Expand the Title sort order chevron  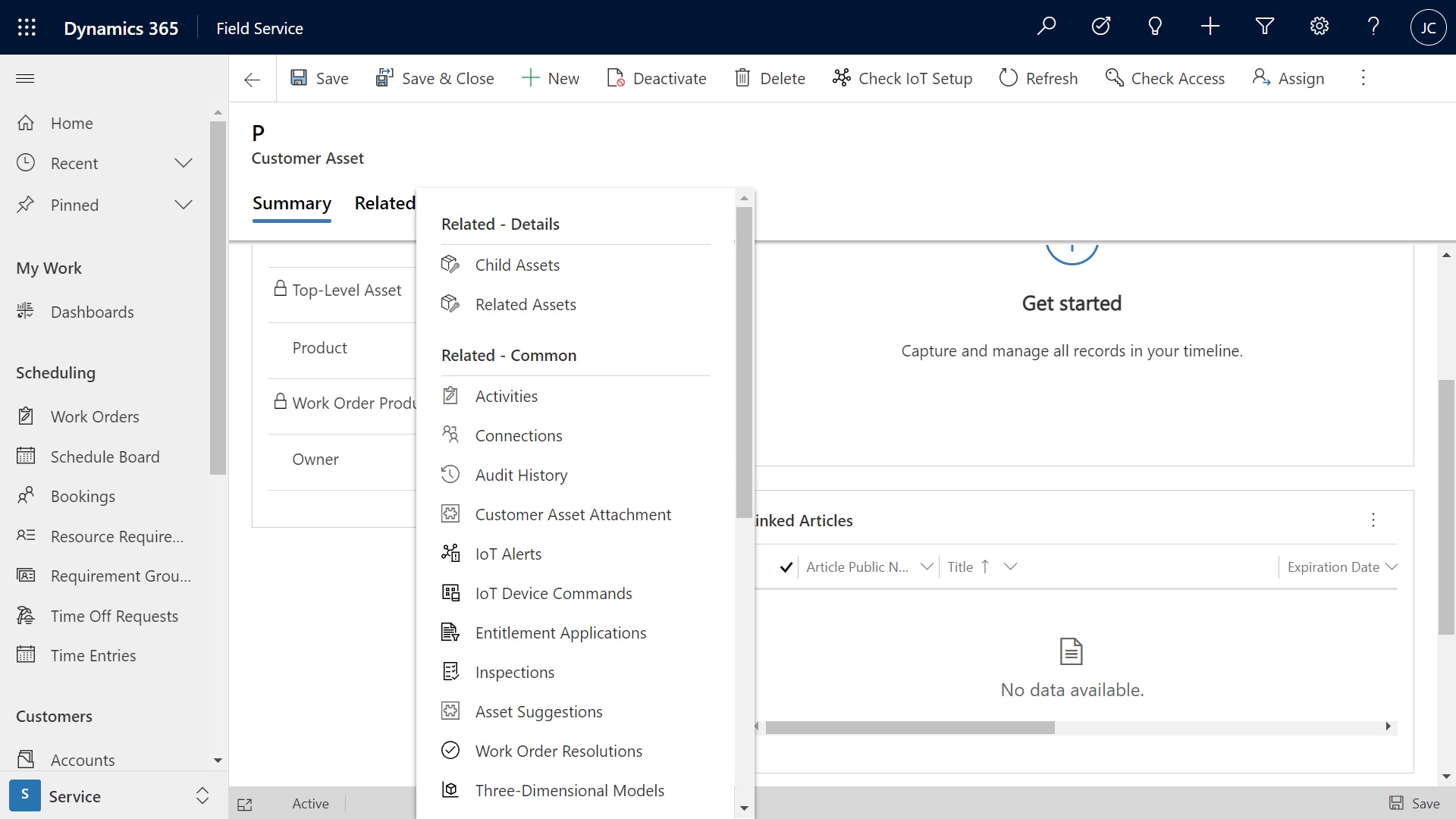[x=1011, y=566]
